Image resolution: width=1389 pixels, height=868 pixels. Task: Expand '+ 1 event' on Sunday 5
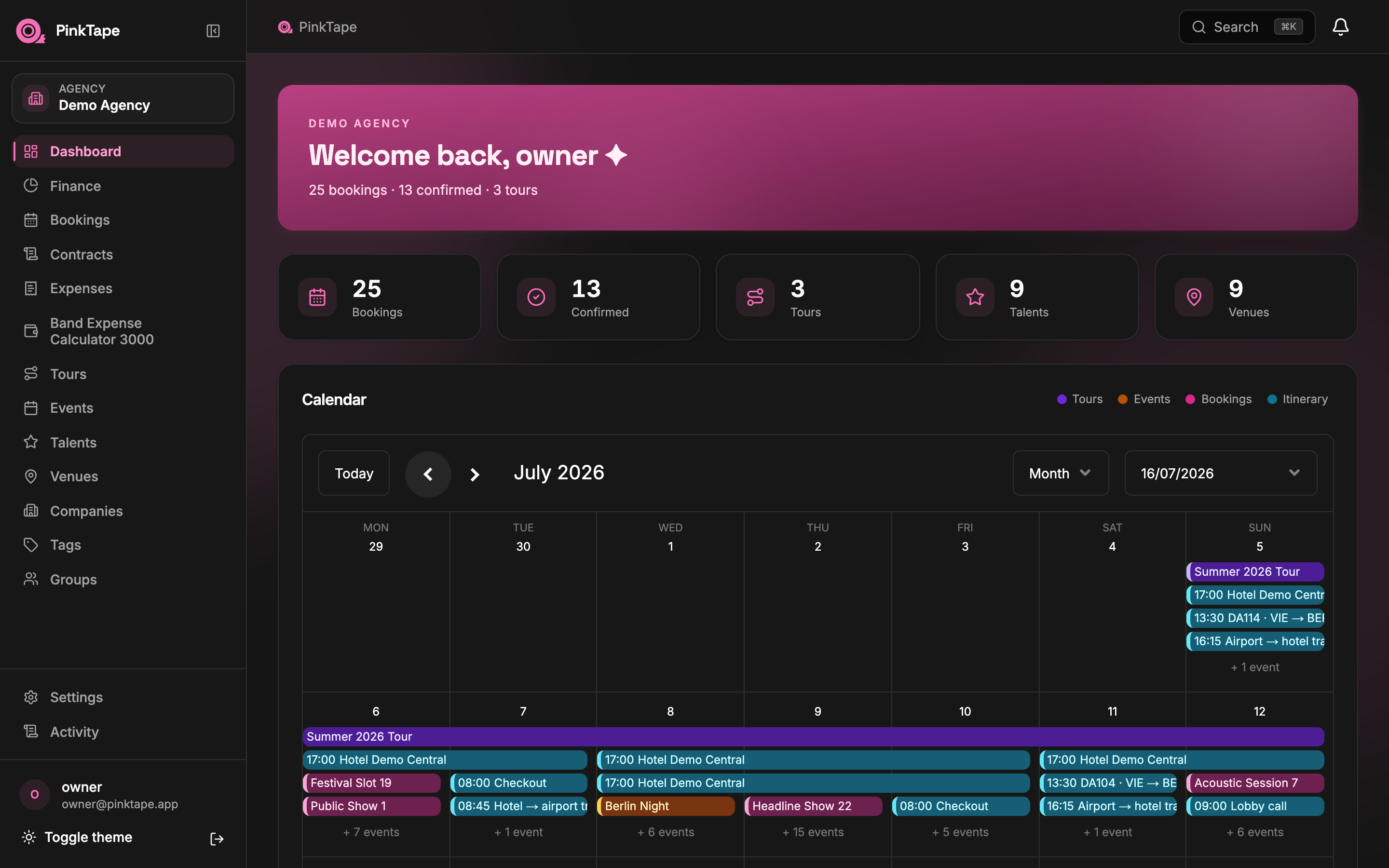pyautogui.click(x=1255, y=667)
